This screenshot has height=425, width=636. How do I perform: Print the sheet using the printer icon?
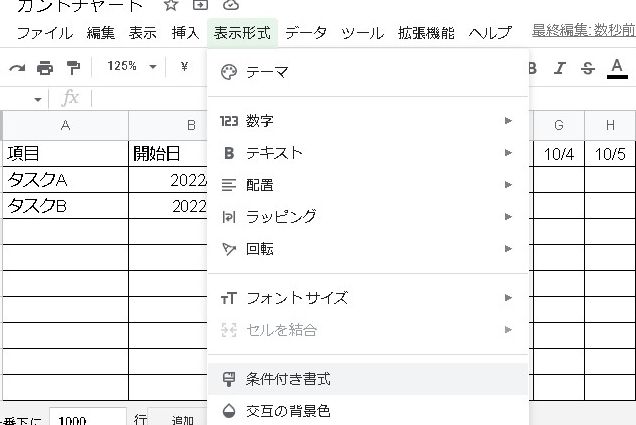click(x=45, y=67)
